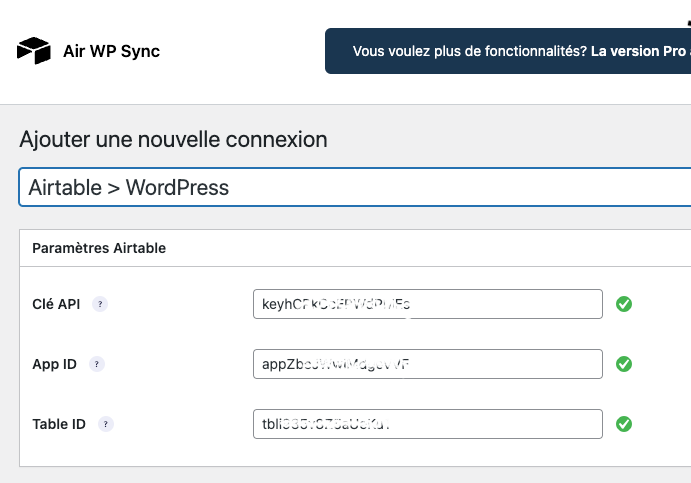
Task: Click the Air WP Sync cube logo
Action: [34, 51]
